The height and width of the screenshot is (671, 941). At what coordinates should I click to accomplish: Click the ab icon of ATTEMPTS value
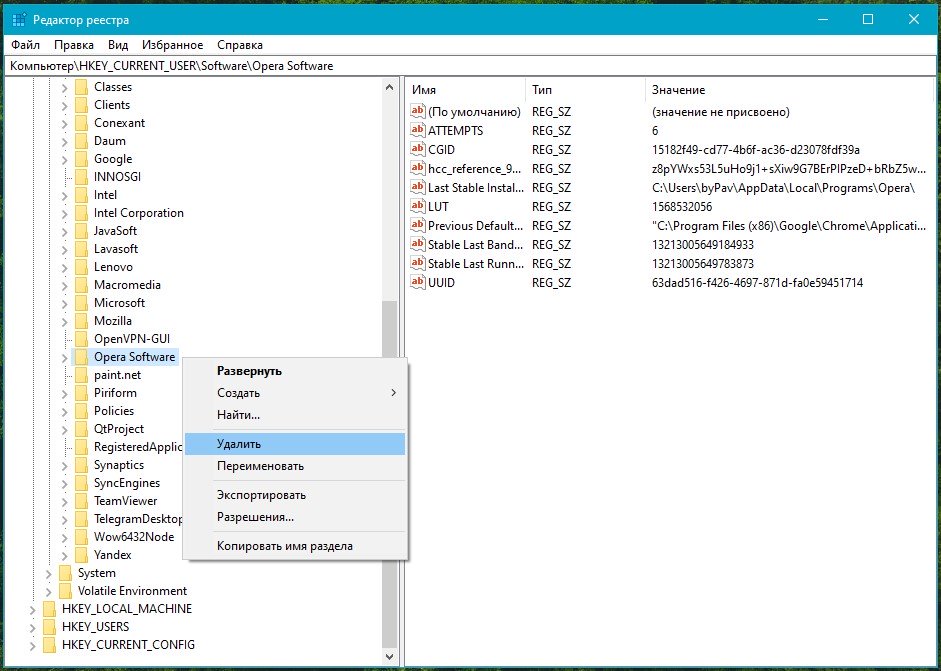tap(418, 130)
